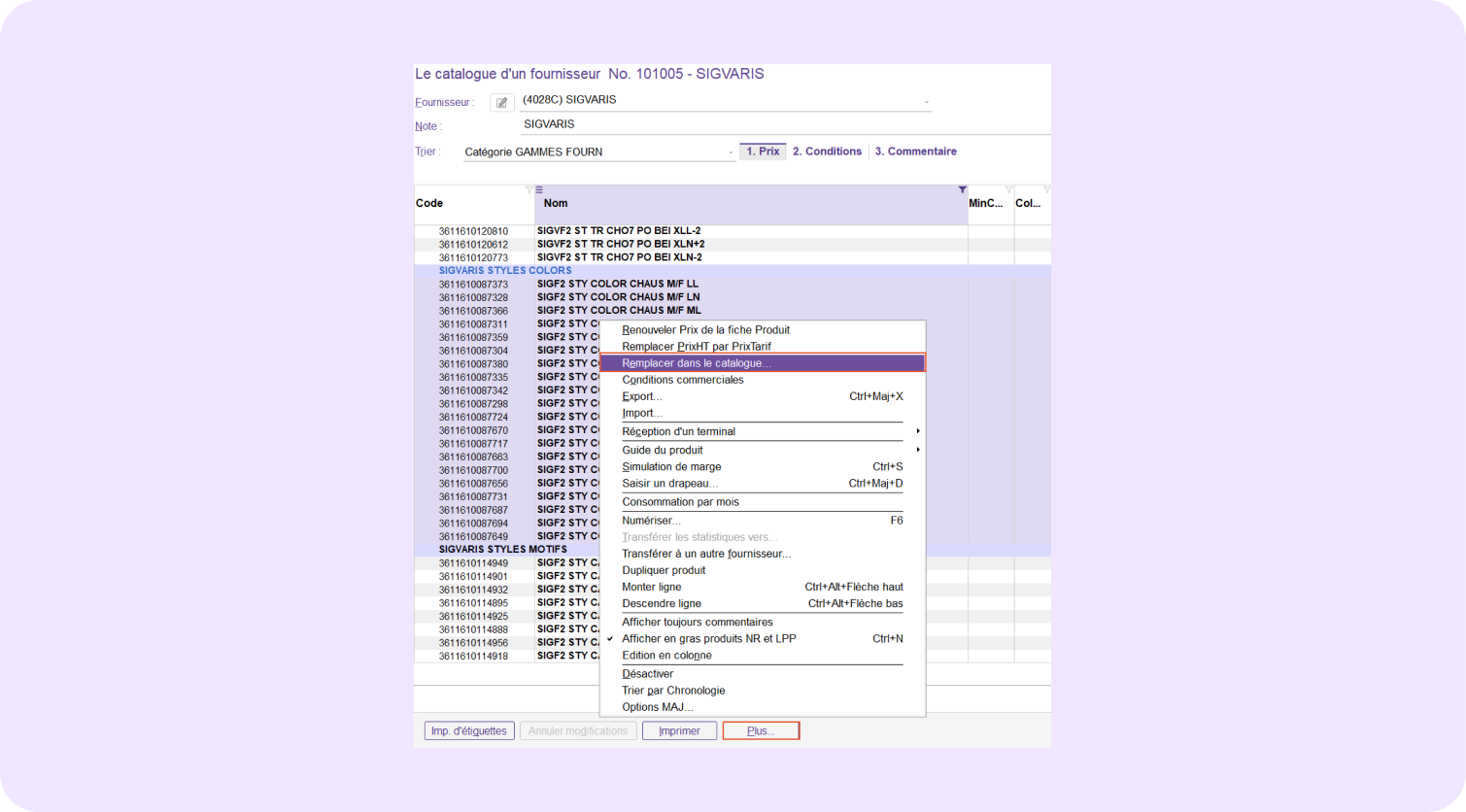Click the filter icon on MinC column

[1008, 190]
